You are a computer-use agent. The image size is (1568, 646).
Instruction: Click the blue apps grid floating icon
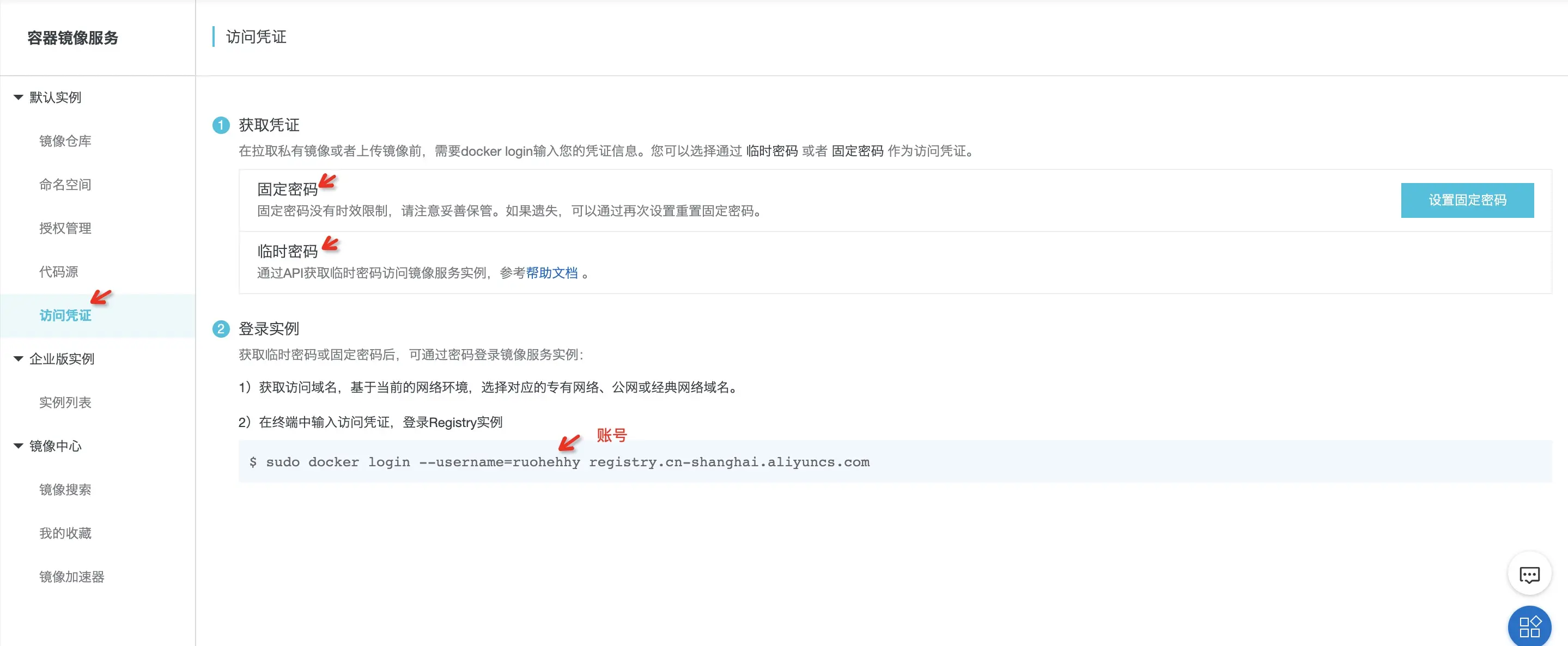coord(1529,626)
